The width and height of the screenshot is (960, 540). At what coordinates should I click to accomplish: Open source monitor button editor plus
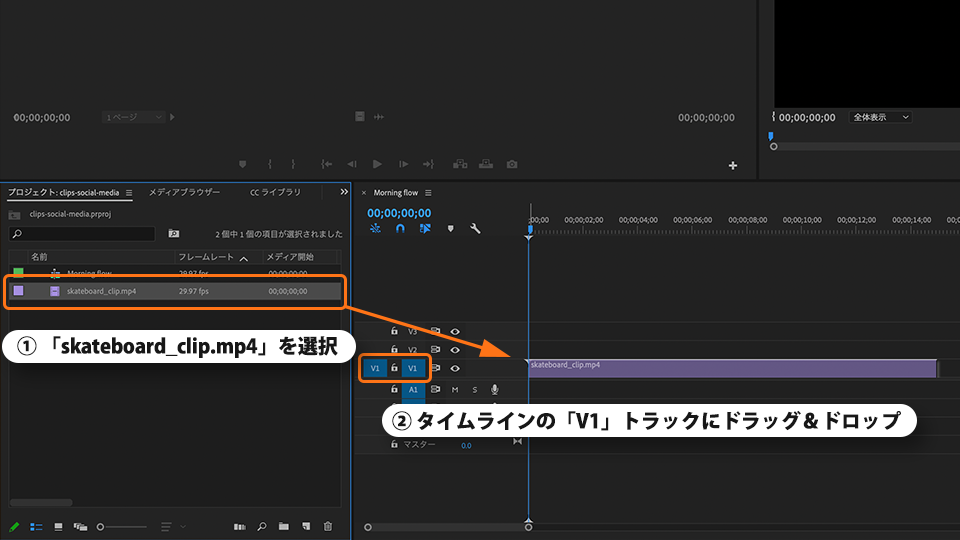[x=733, y=165]
